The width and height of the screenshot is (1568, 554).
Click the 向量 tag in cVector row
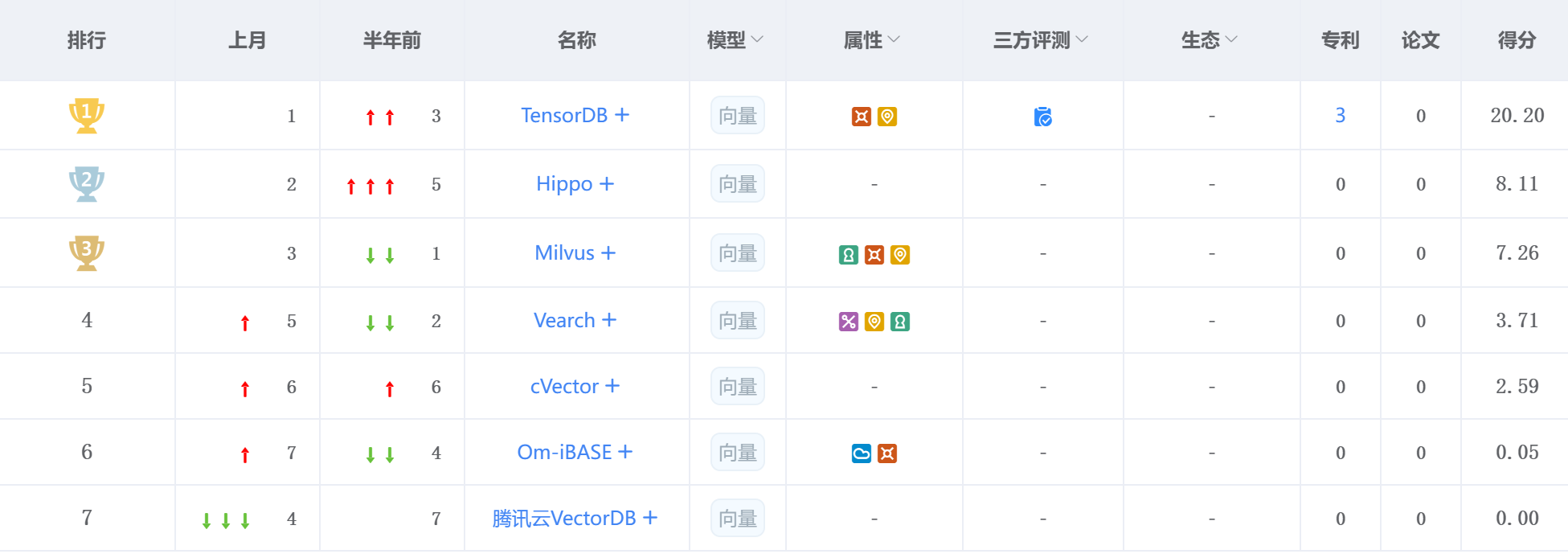point(738,387)
